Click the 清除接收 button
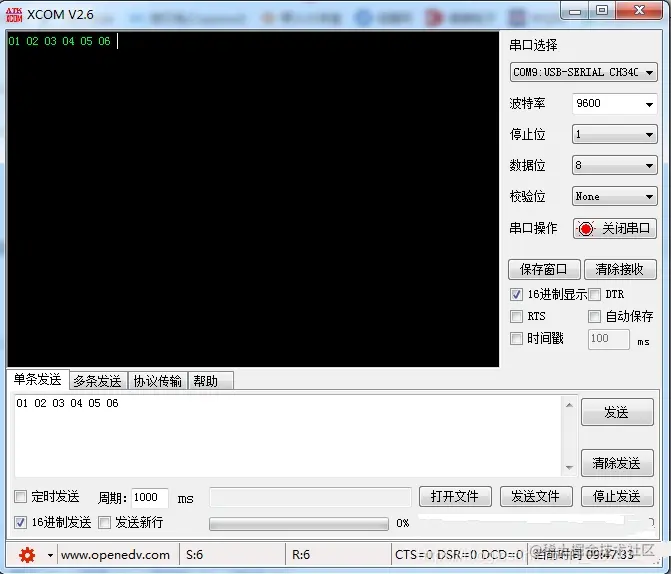671x574 pixels. tap(620, 269)
